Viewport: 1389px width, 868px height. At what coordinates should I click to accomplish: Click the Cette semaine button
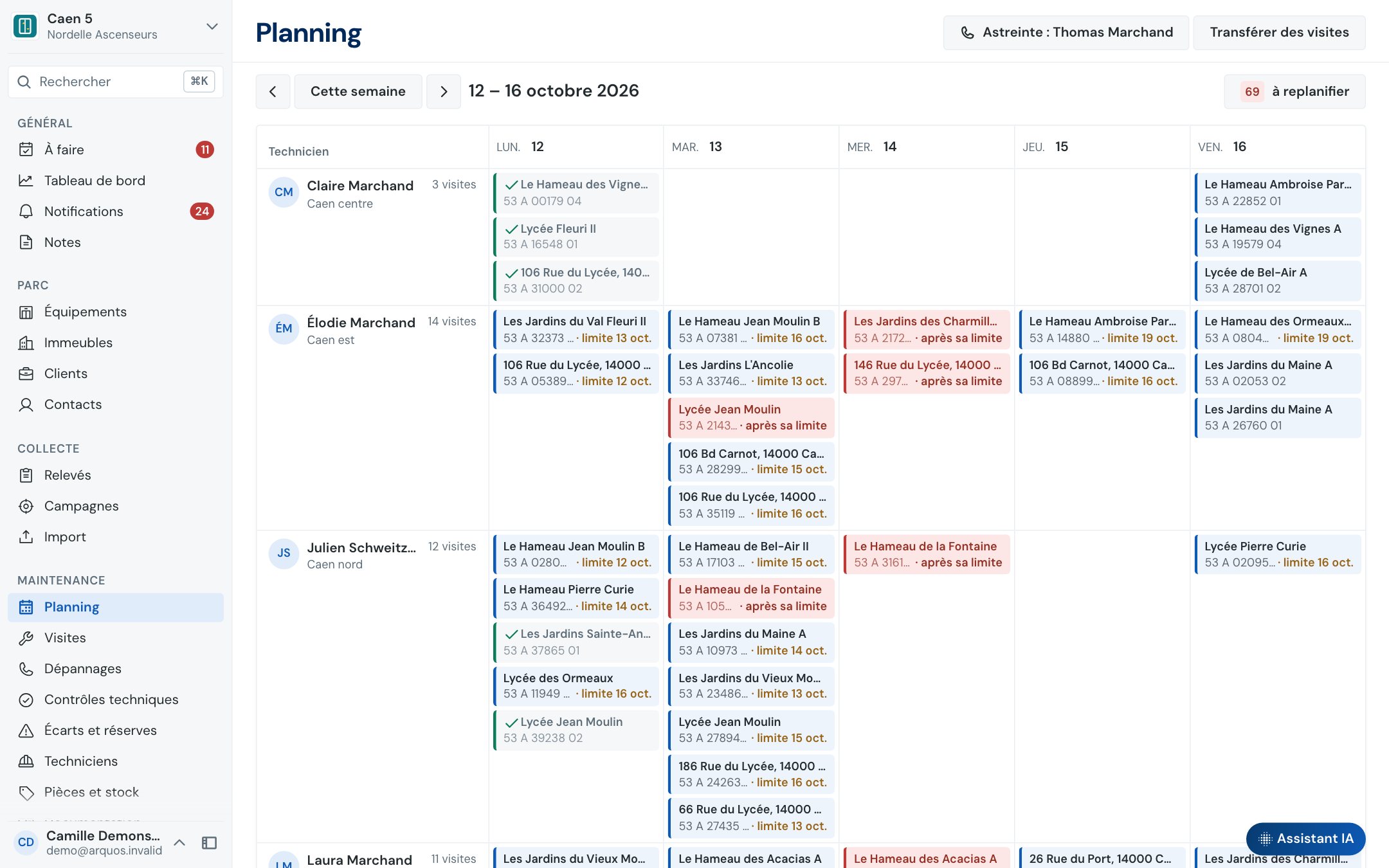[x=358, y=91]
